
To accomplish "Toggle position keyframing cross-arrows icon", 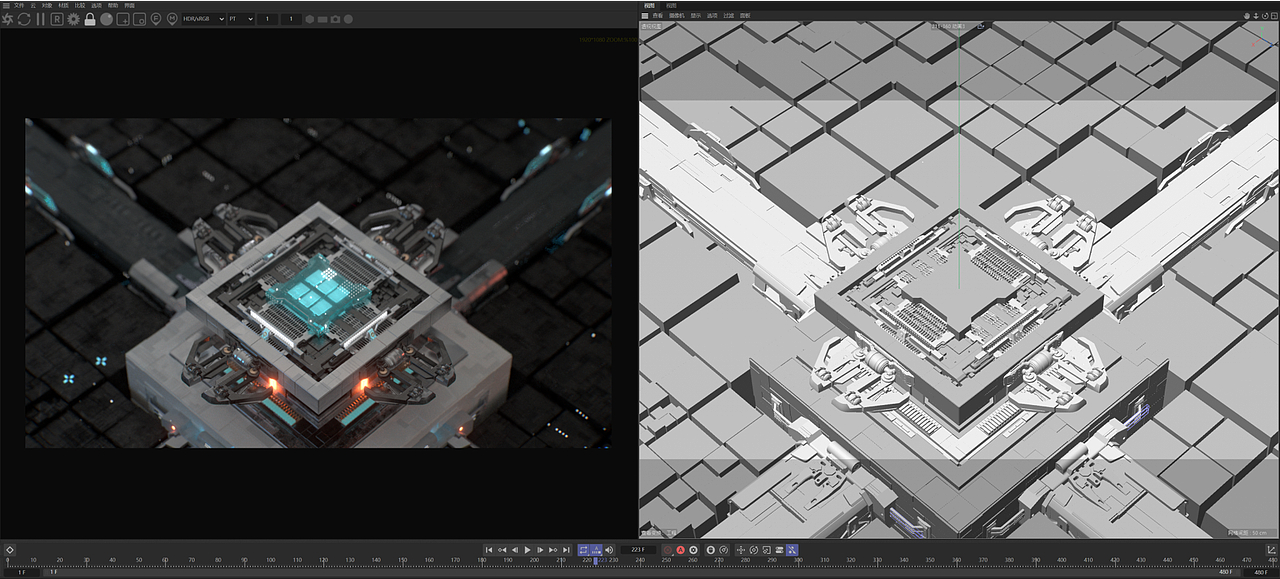I will (x=741, y=550).
